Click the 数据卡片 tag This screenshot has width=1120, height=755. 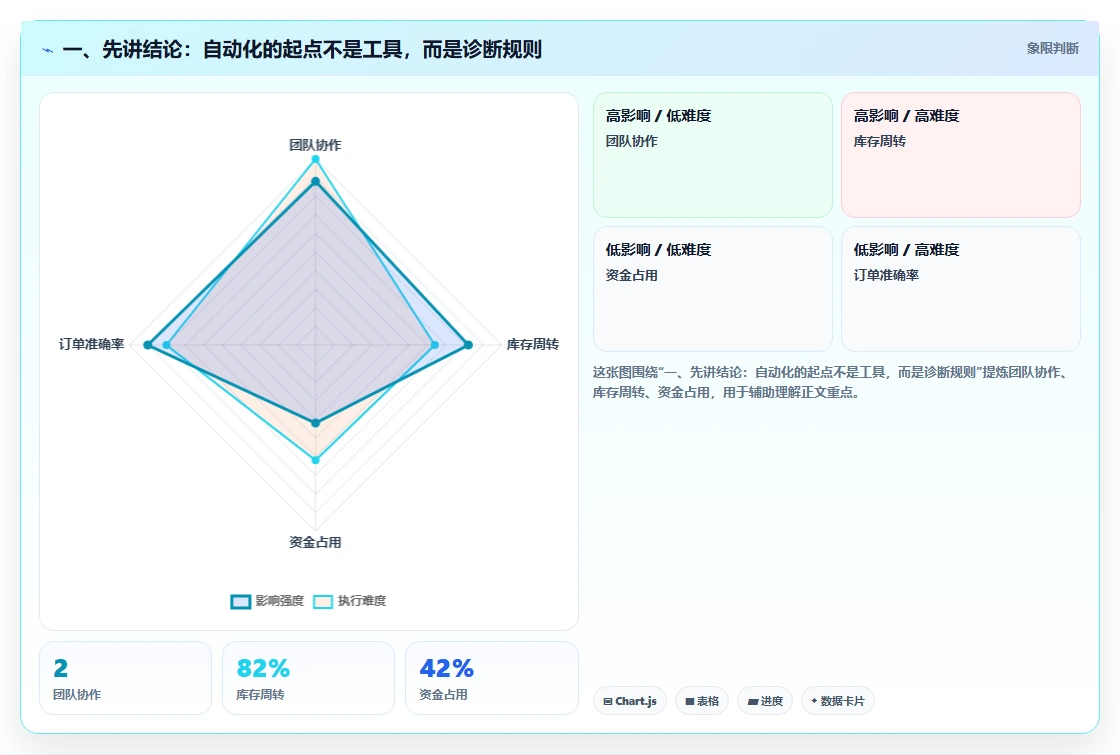point(838,701)
